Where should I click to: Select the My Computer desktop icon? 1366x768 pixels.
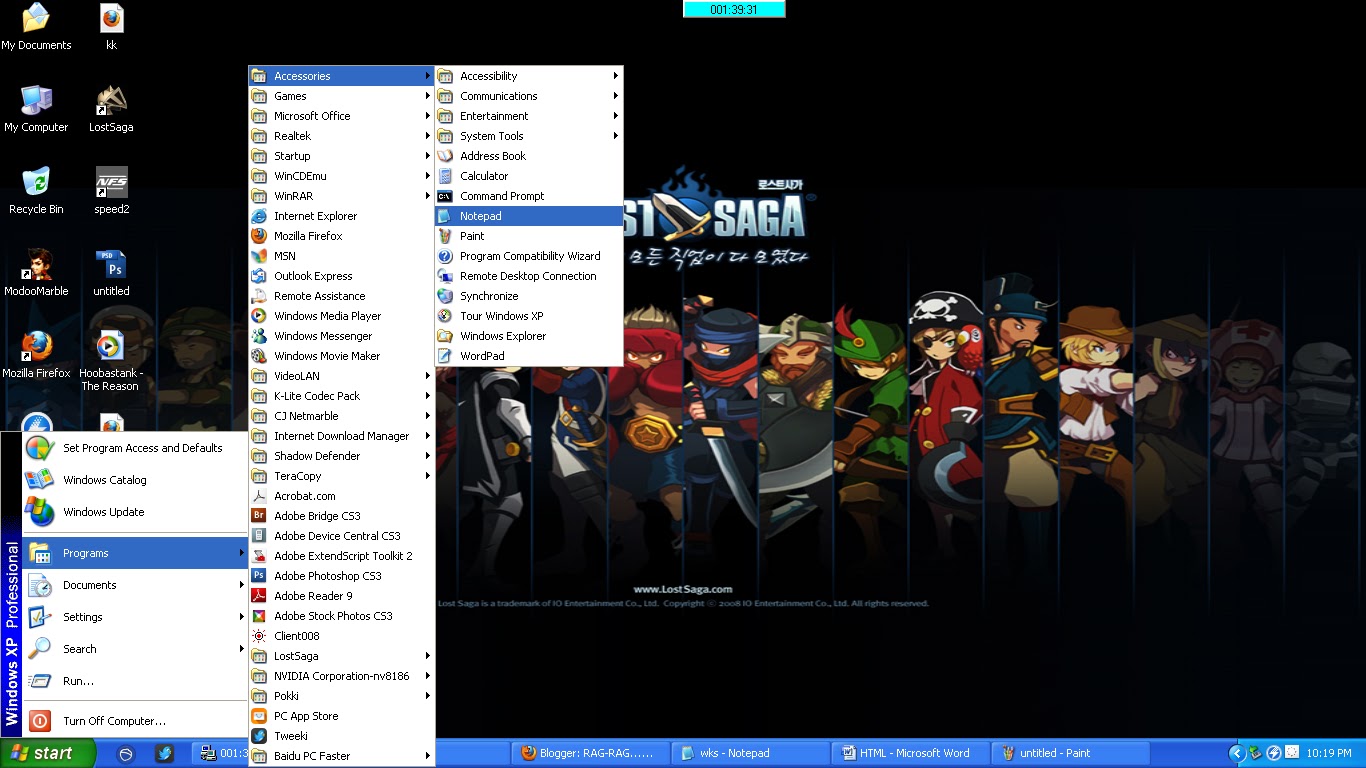[36, 109]
